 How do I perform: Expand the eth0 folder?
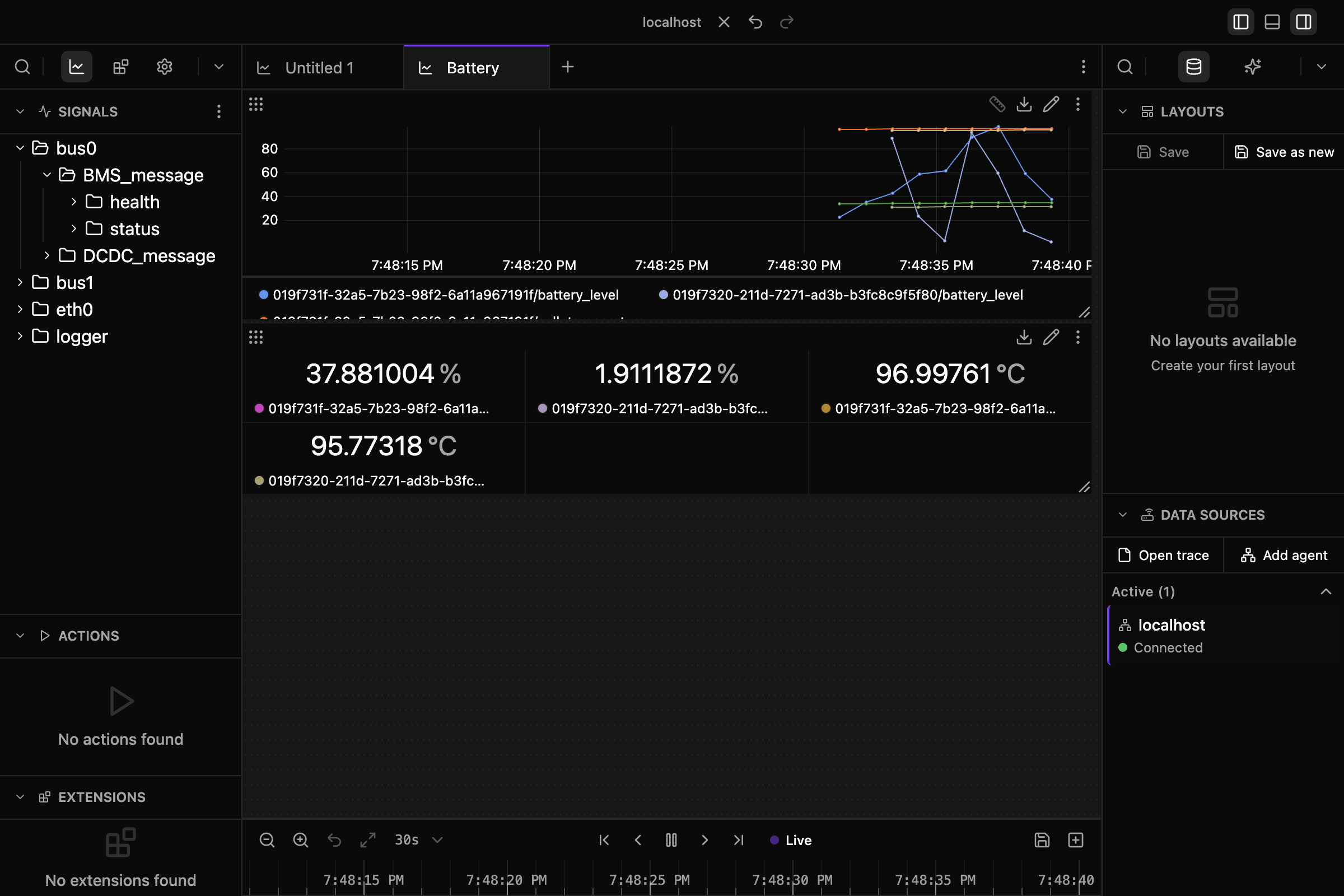click(x=20, y=309)
